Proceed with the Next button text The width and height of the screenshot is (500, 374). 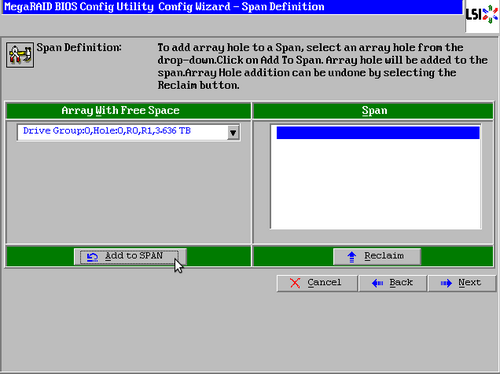470,282
